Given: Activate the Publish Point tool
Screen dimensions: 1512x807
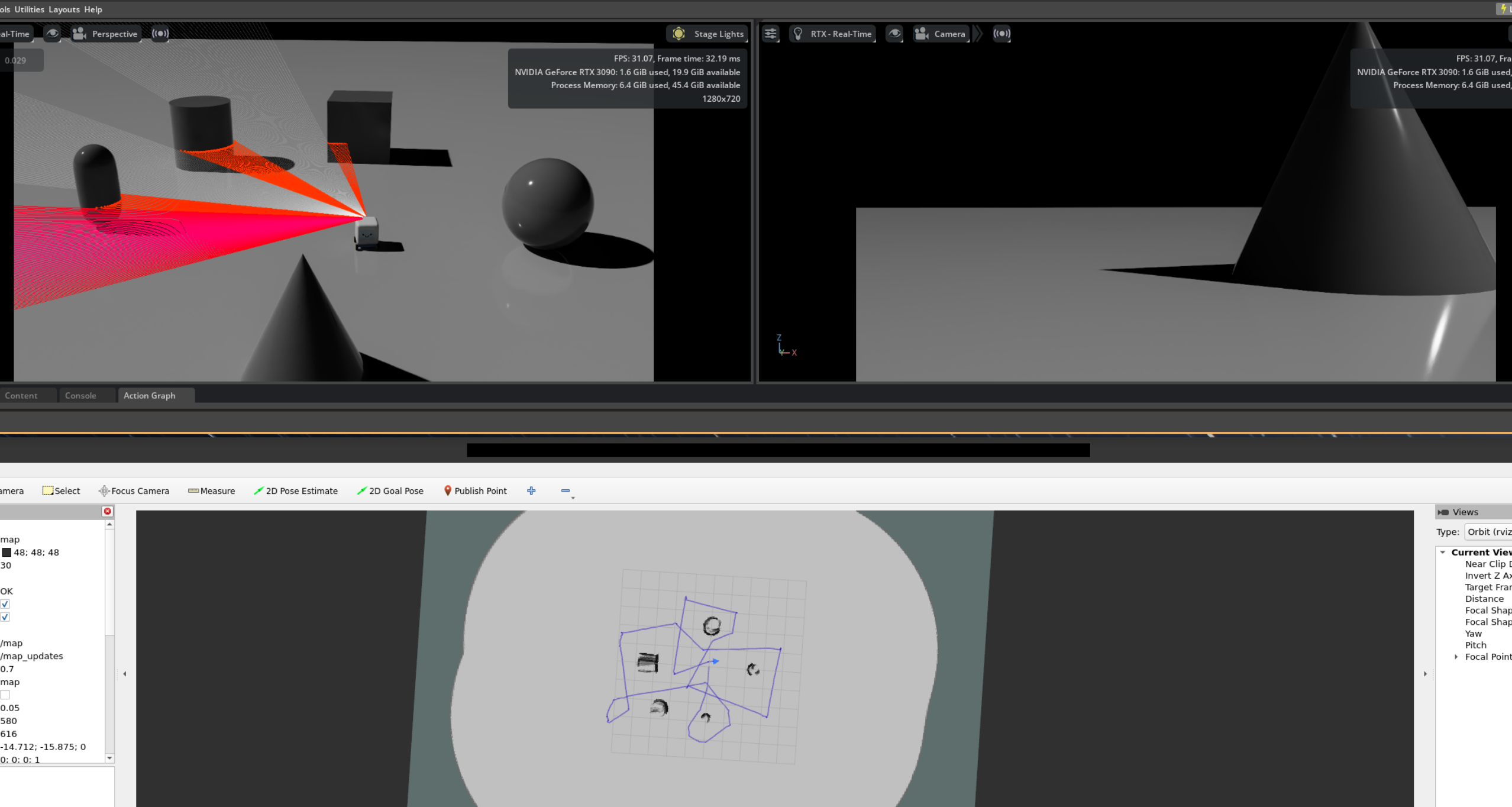Looking at the screenshot, I should (x=475, y=490).
